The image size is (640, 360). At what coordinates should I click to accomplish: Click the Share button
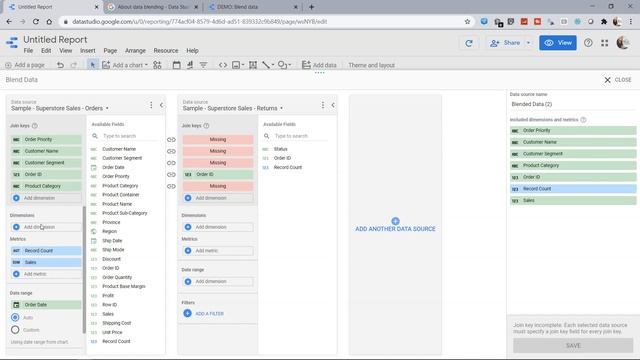pos(505,43)
